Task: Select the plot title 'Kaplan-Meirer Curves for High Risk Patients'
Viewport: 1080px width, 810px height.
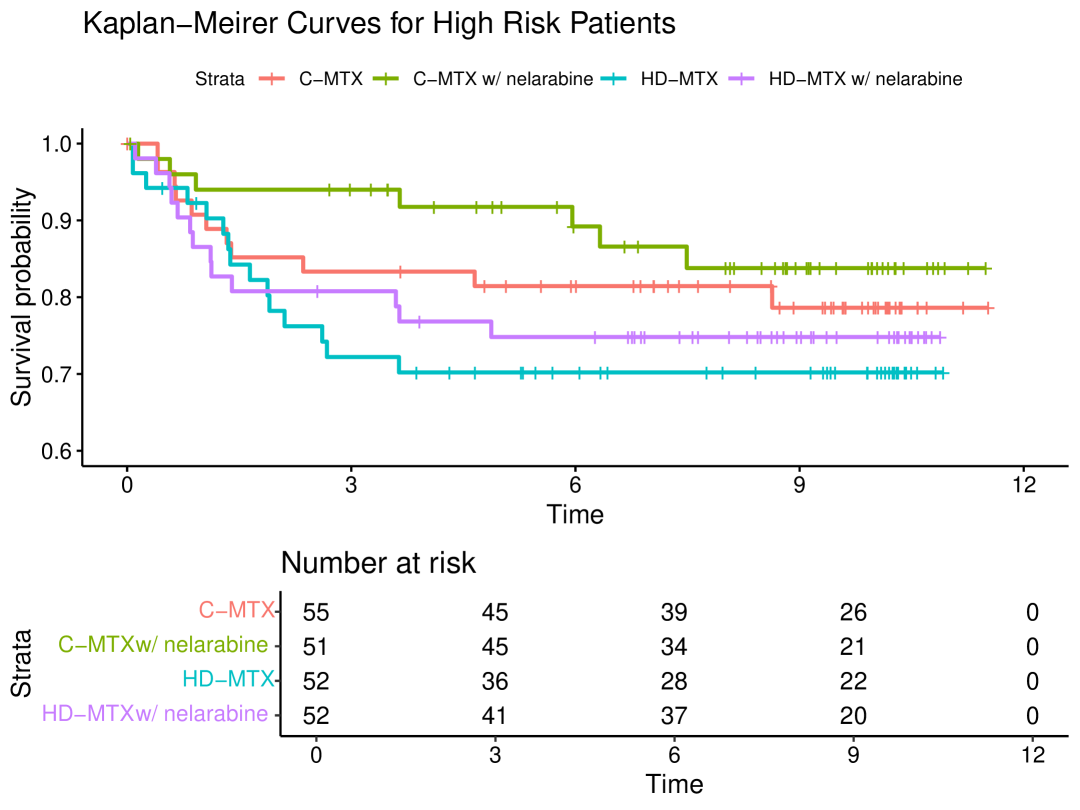Action: pyautogui.click(x=379, y=24)
